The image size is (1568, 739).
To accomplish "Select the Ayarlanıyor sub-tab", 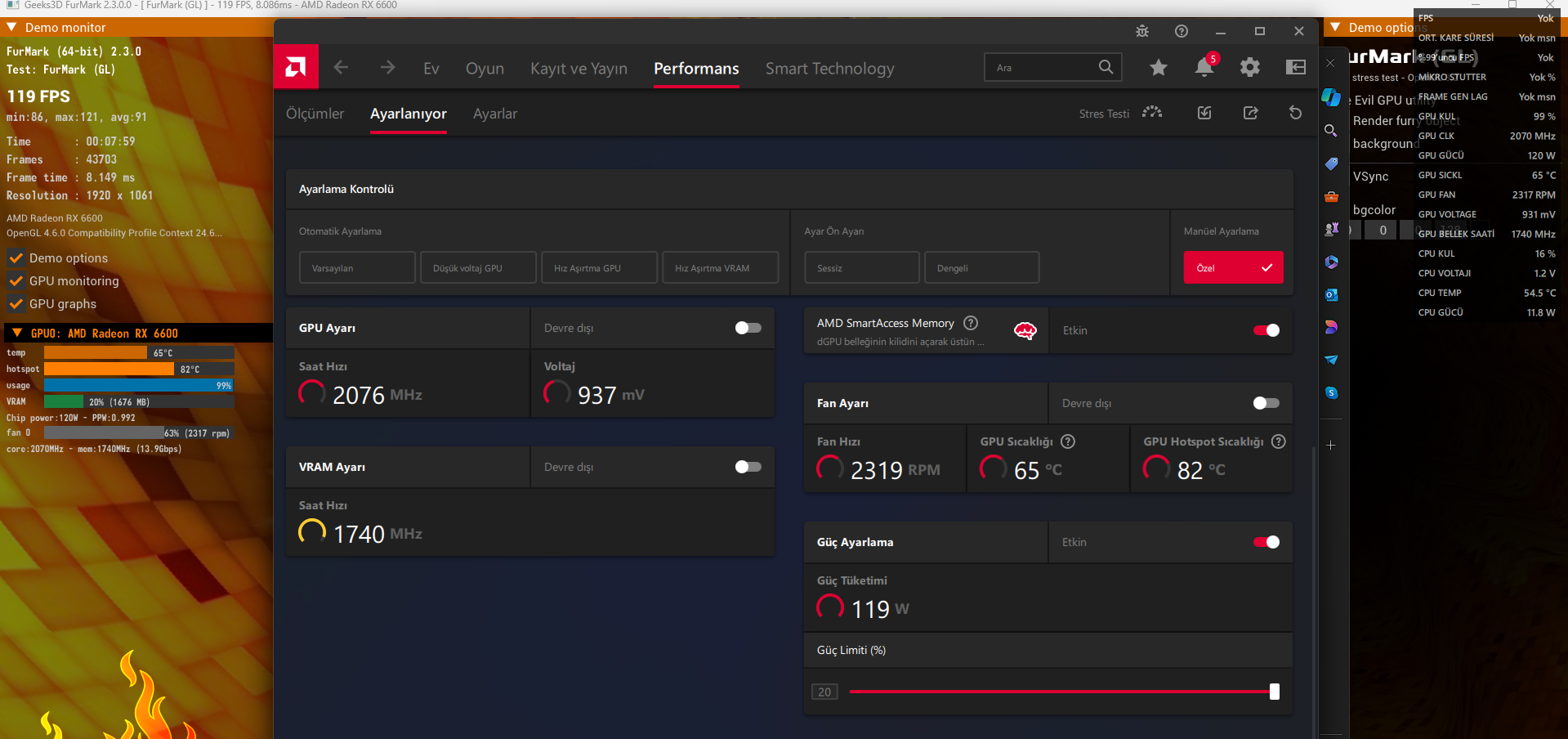I will [x=409, y=114].
